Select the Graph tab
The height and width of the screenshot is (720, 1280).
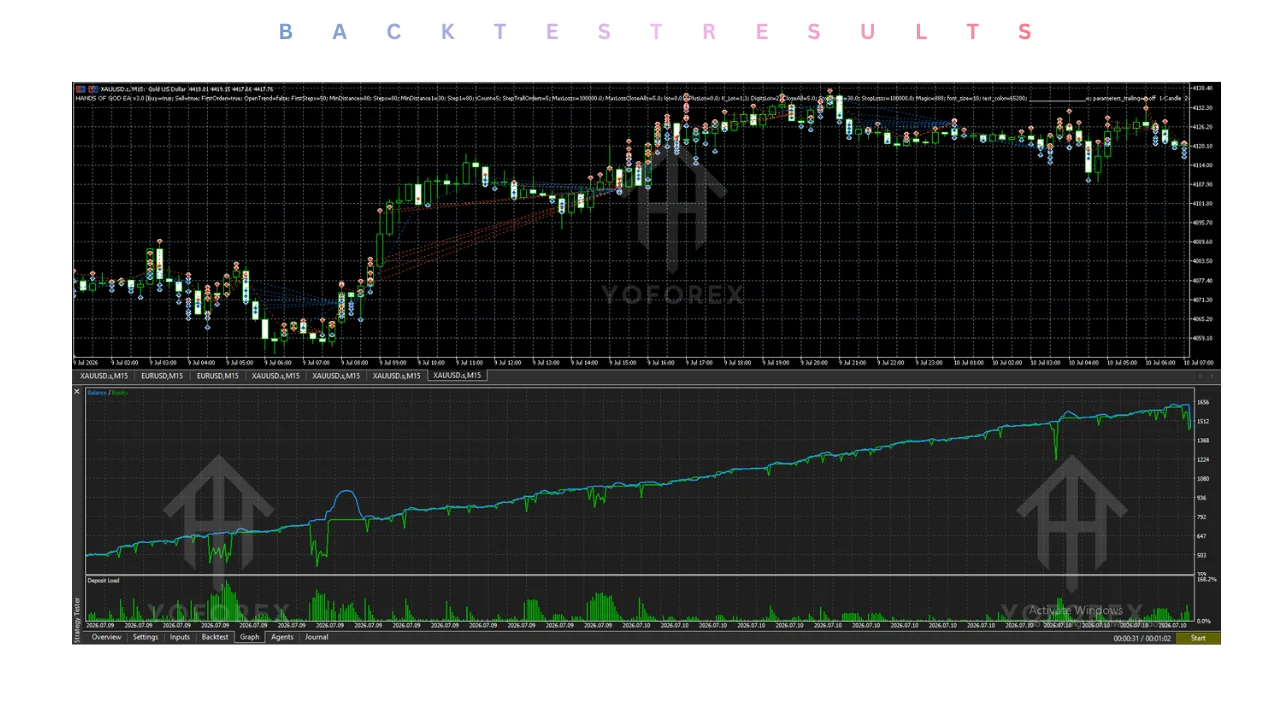[250, 637]
